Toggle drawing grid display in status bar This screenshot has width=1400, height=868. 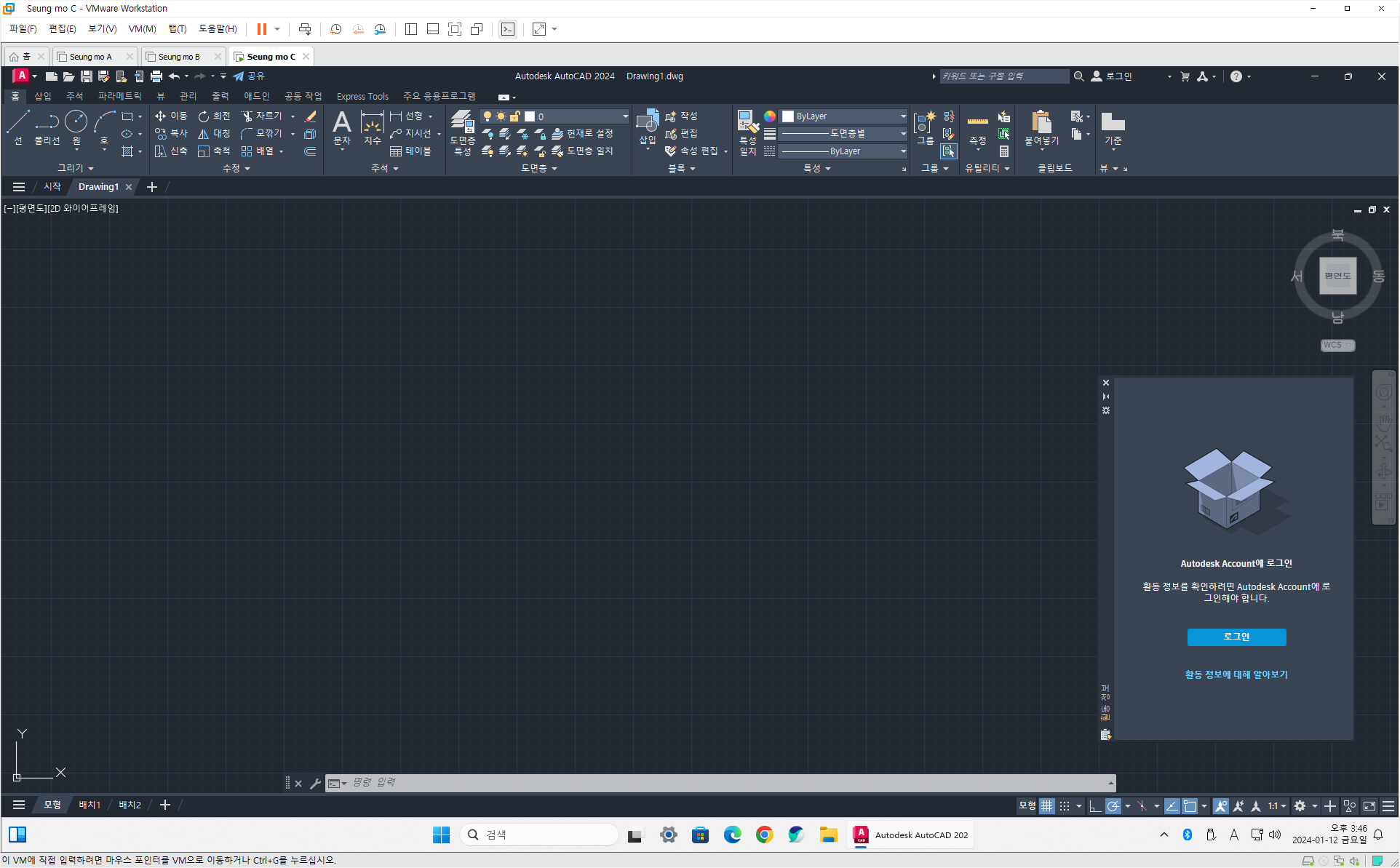[x=1046, y=805]
